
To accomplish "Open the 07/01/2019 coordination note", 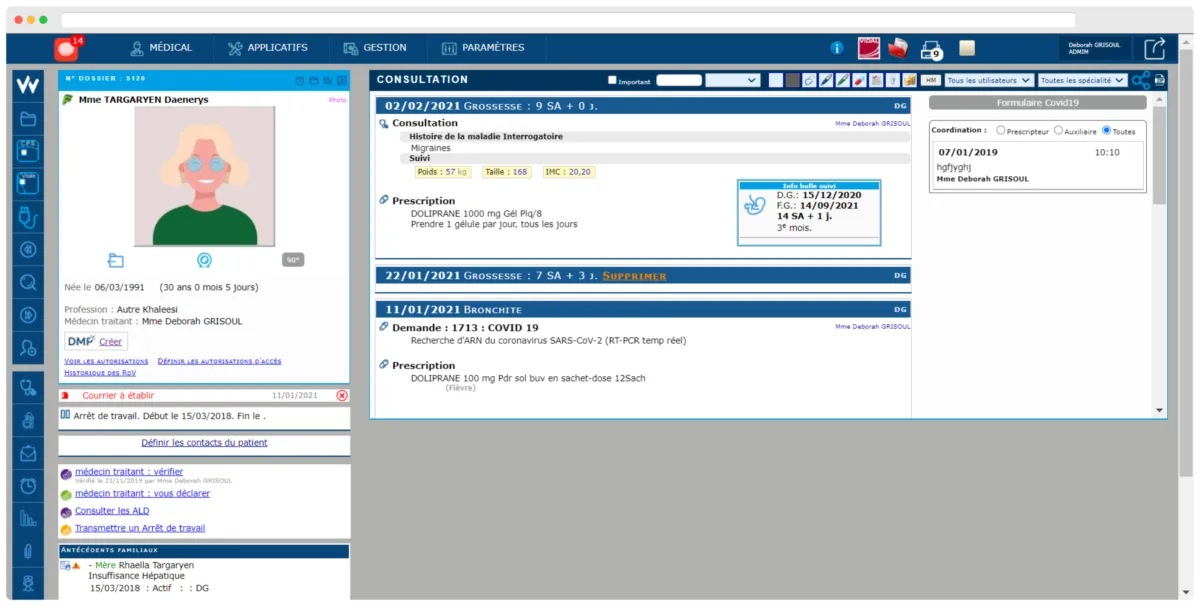I will 1037,166.
